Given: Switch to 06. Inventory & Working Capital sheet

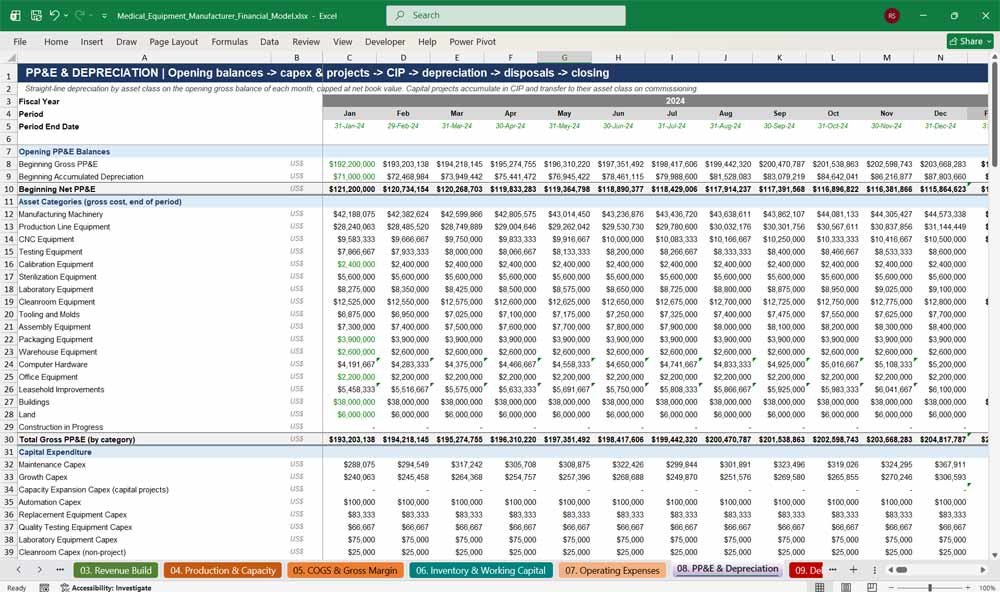Looking at the screenshot, I should tap(481, 570).
